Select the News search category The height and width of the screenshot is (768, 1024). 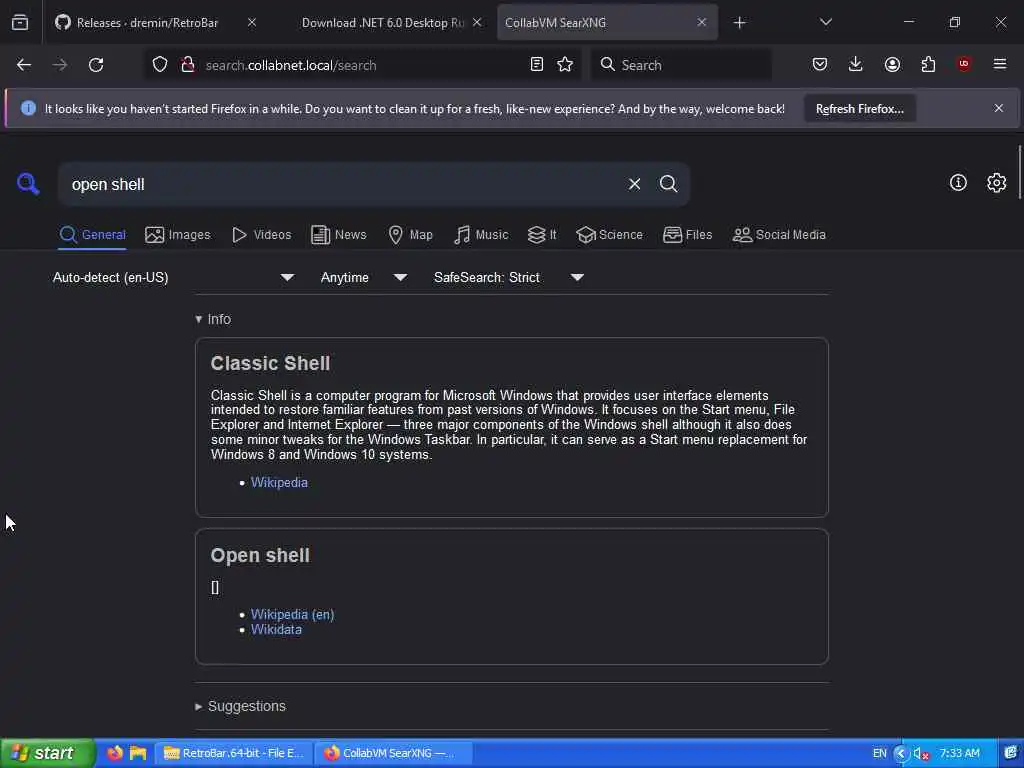[x=339, y=234]
